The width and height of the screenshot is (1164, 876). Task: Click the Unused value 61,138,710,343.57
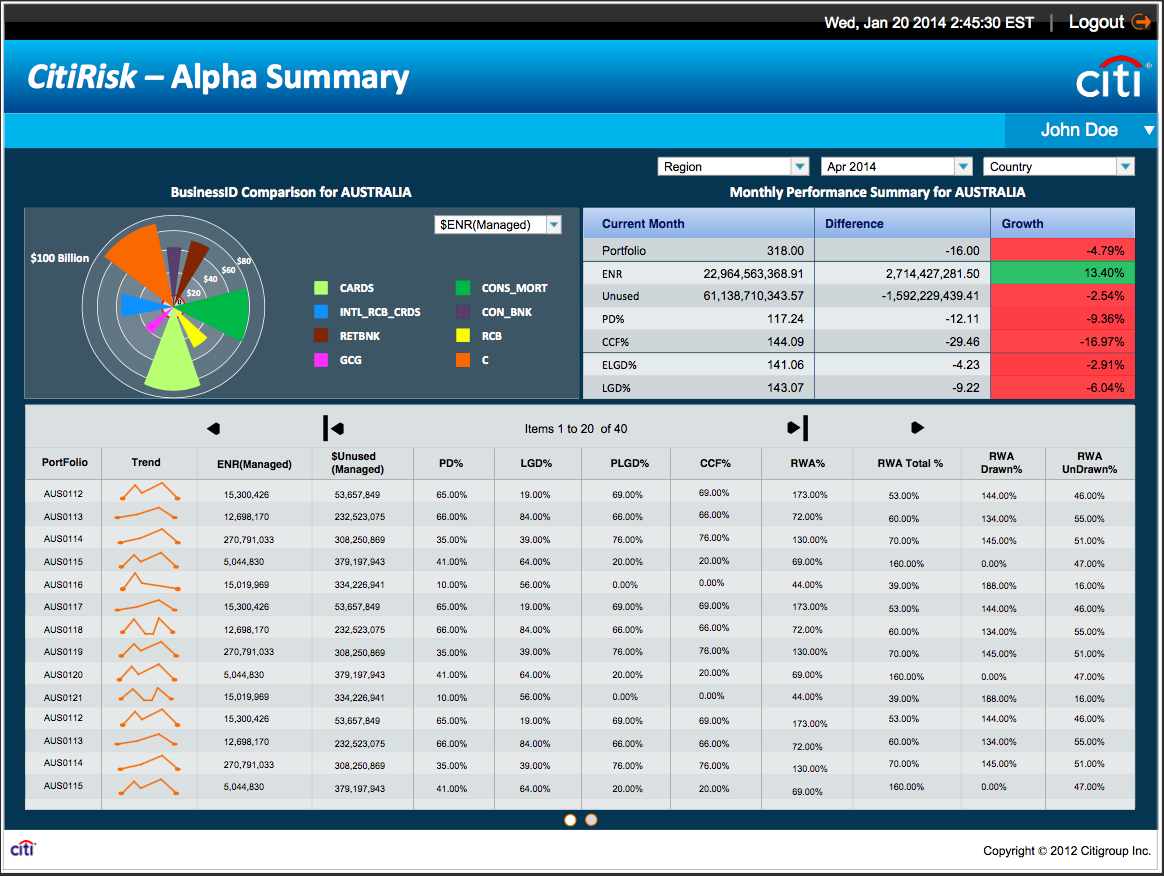753,295
